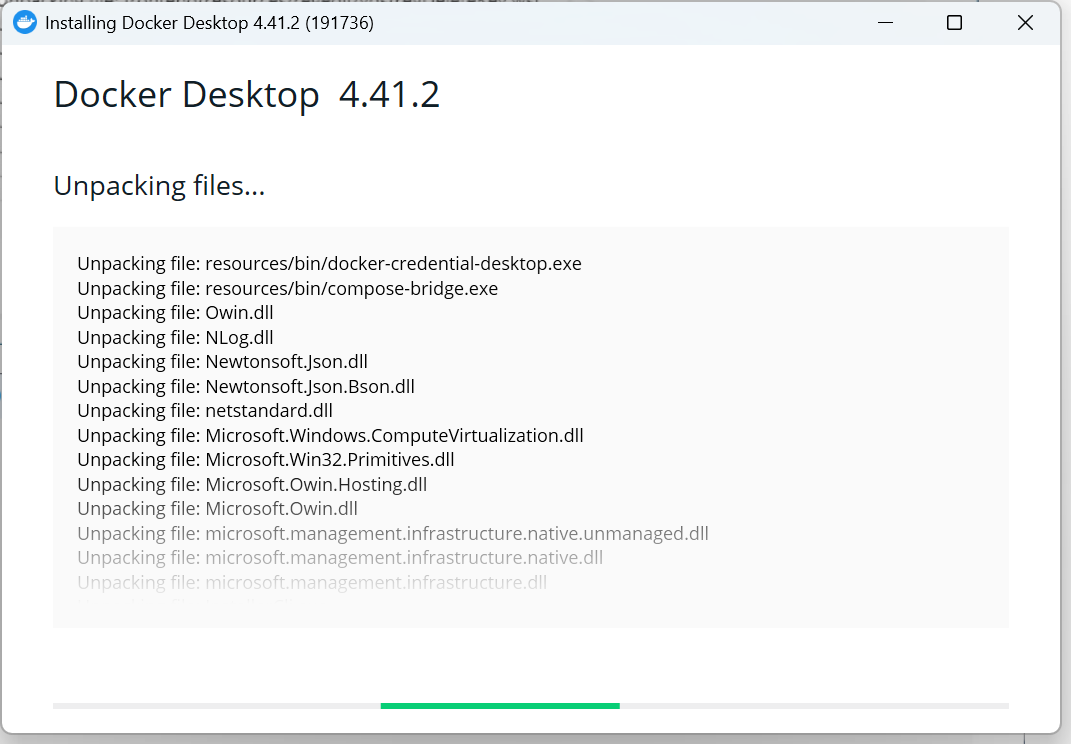This screenshot has width=1071, height=744.
Task: Click the compose-bridge.exe log line
Action: point(288,288)
